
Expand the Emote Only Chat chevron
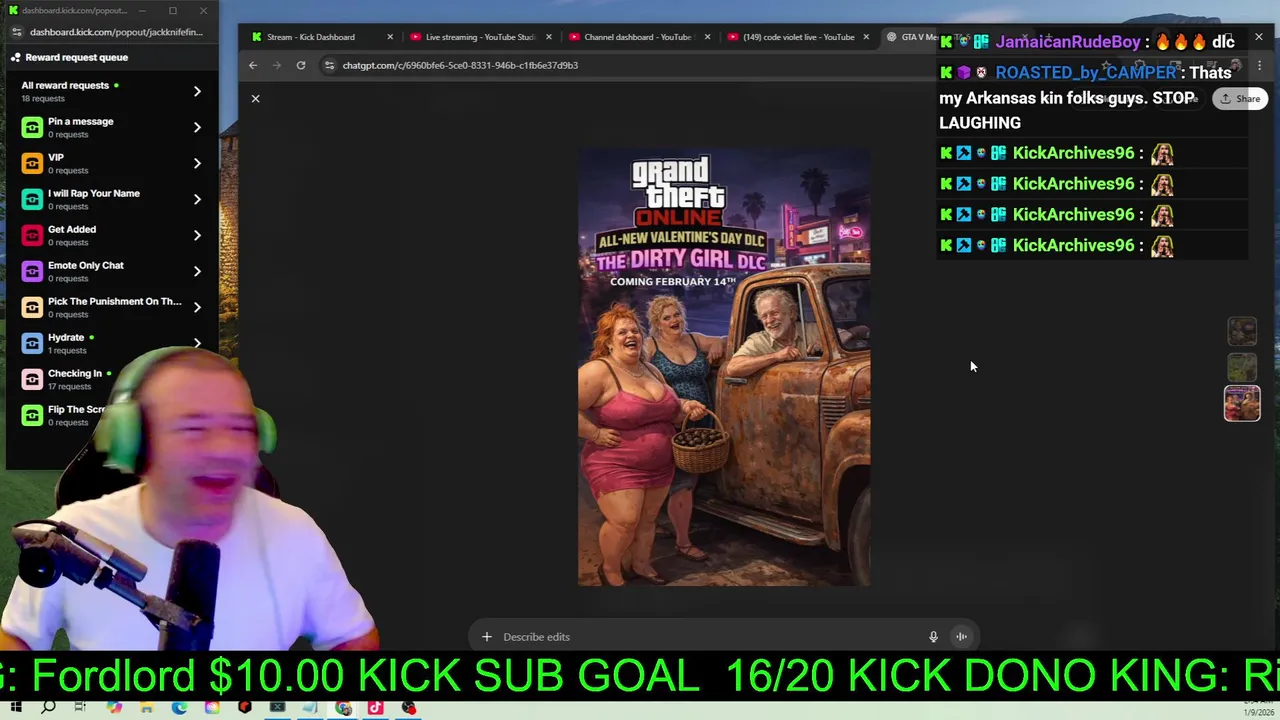pyautogui.click(x=197, y=271)
